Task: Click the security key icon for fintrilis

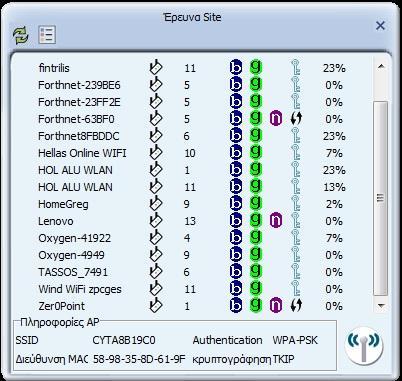Action: (296, 67)
